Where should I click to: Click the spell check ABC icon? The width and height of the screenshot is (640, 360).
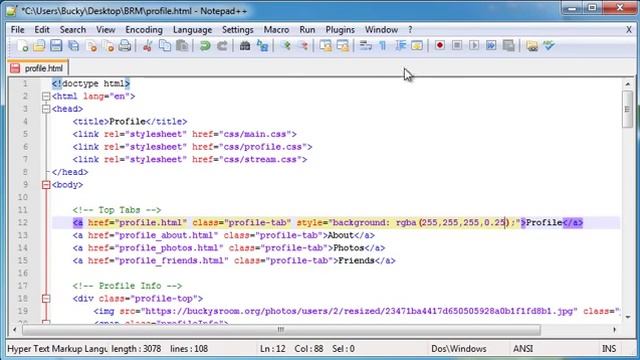[x=549, y=46]
